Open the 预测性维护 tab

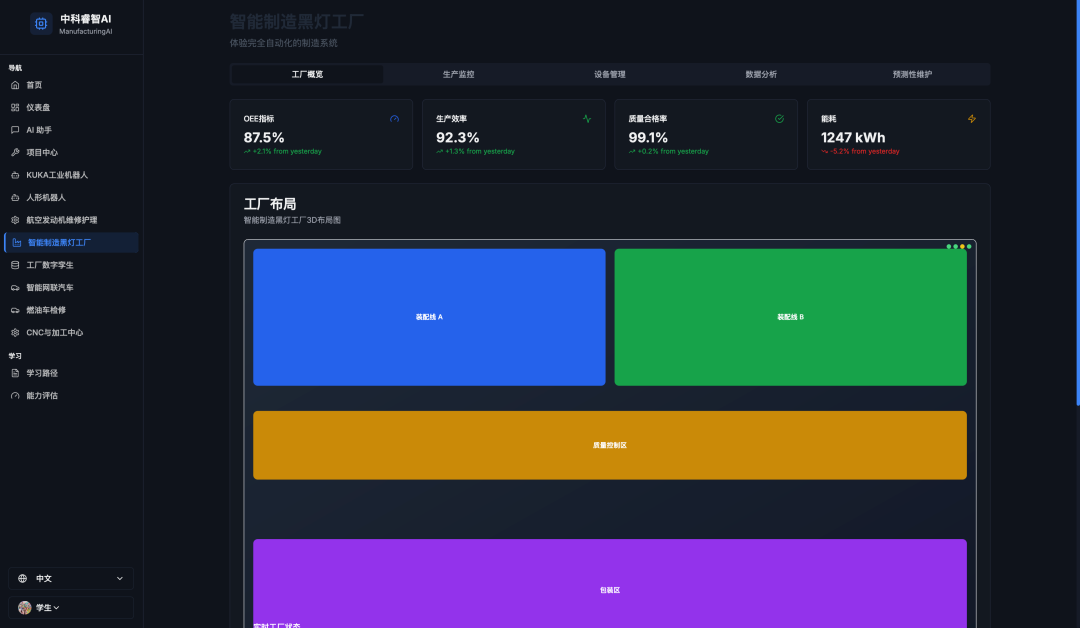[x=912, y=74]
